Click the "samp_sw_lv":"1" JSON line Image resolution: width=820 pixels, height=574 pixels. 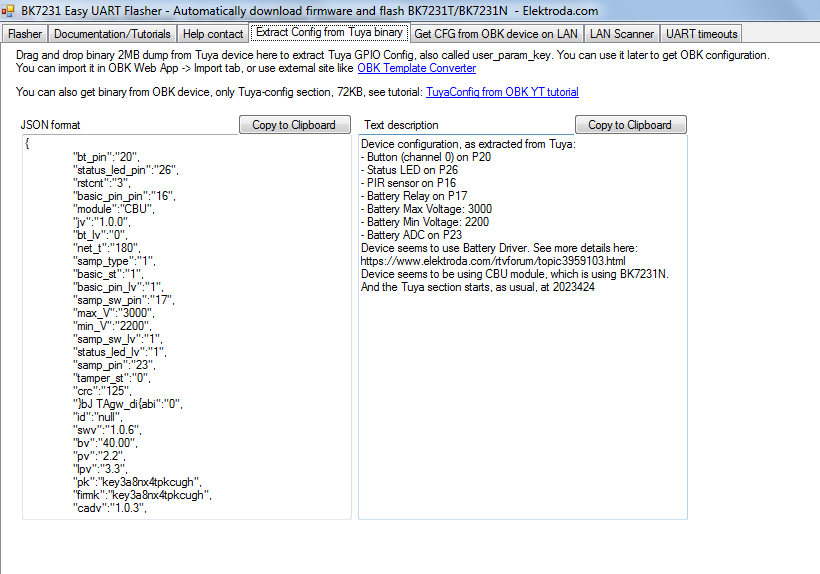(x=118, y=339)
